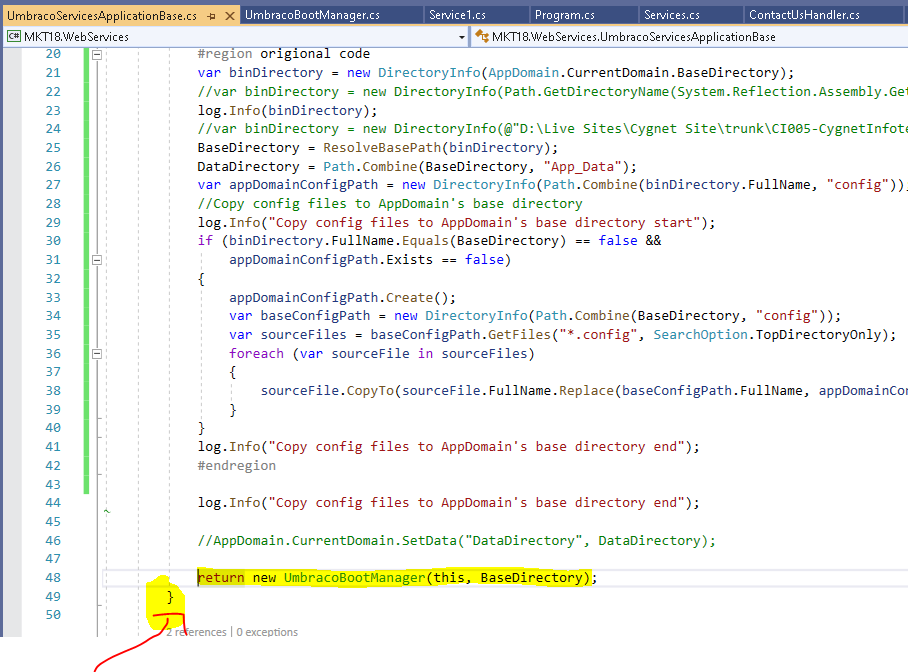Open the MKT18.WebServices project dropdown arrow
The width and height of the screenshot is (908, 672).
(x=461, y=36)
